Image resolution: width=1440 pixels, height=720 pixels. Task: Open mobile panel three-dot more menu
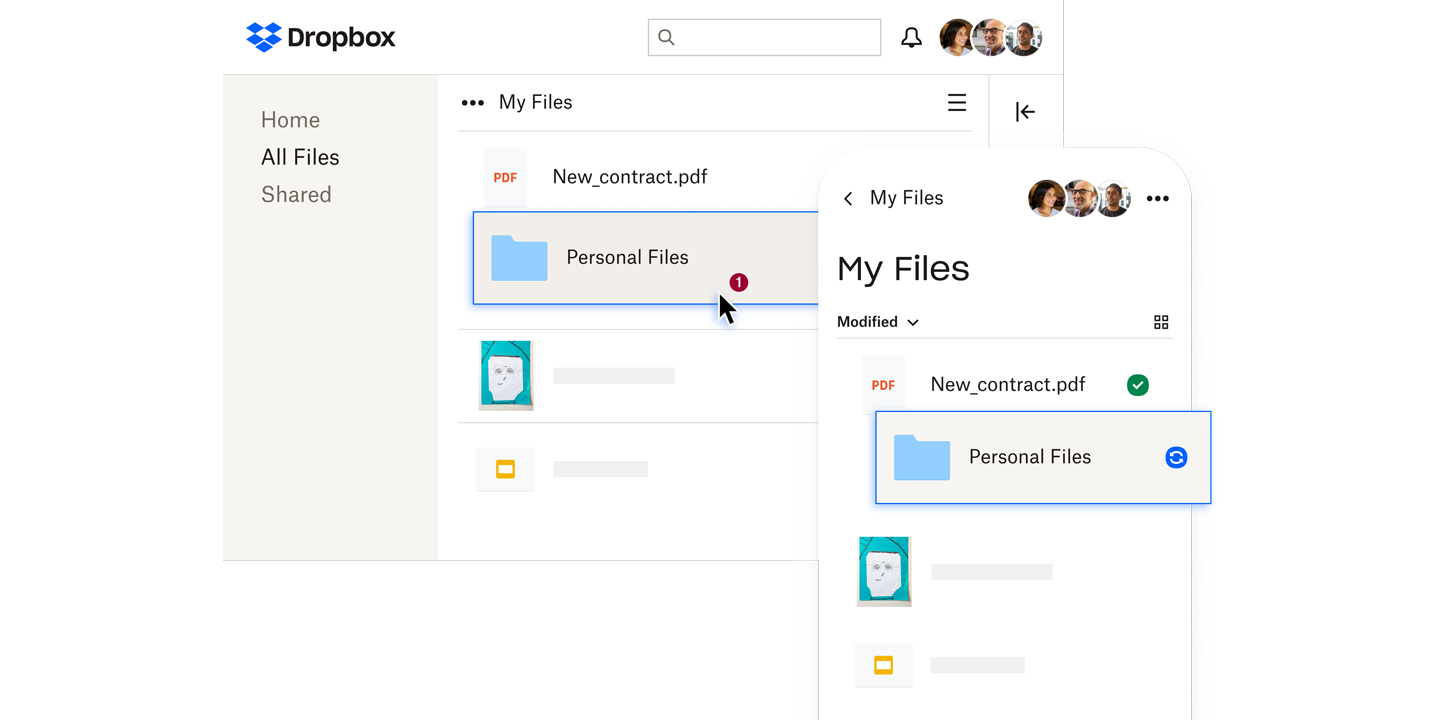pyautogui.click(x=1157, y=199)
